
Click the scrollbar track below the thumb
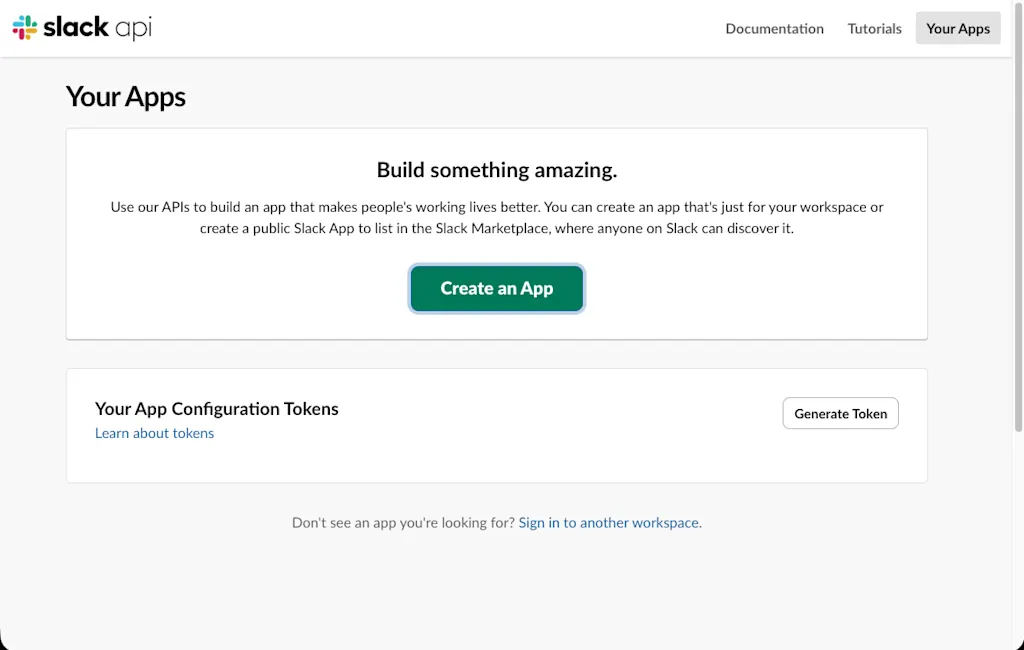1017,536
